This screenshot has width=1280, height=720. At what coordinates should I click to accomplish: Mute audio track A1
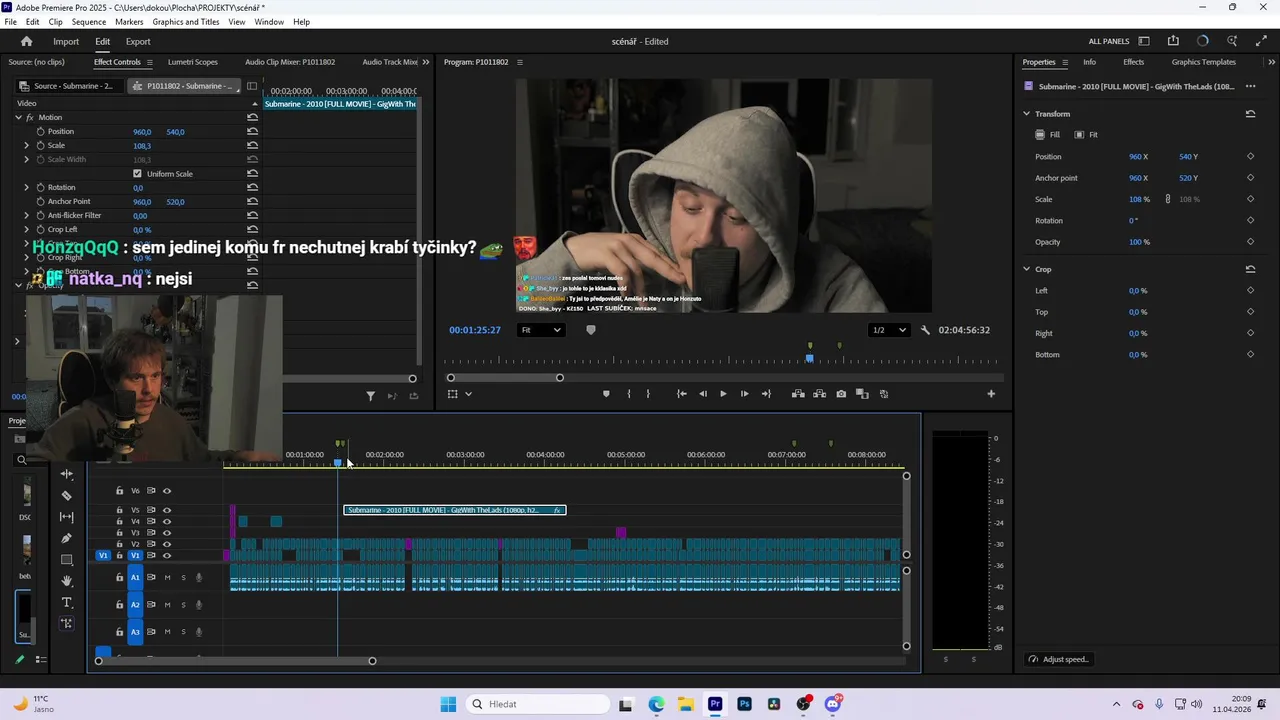(x=167, y=577)
